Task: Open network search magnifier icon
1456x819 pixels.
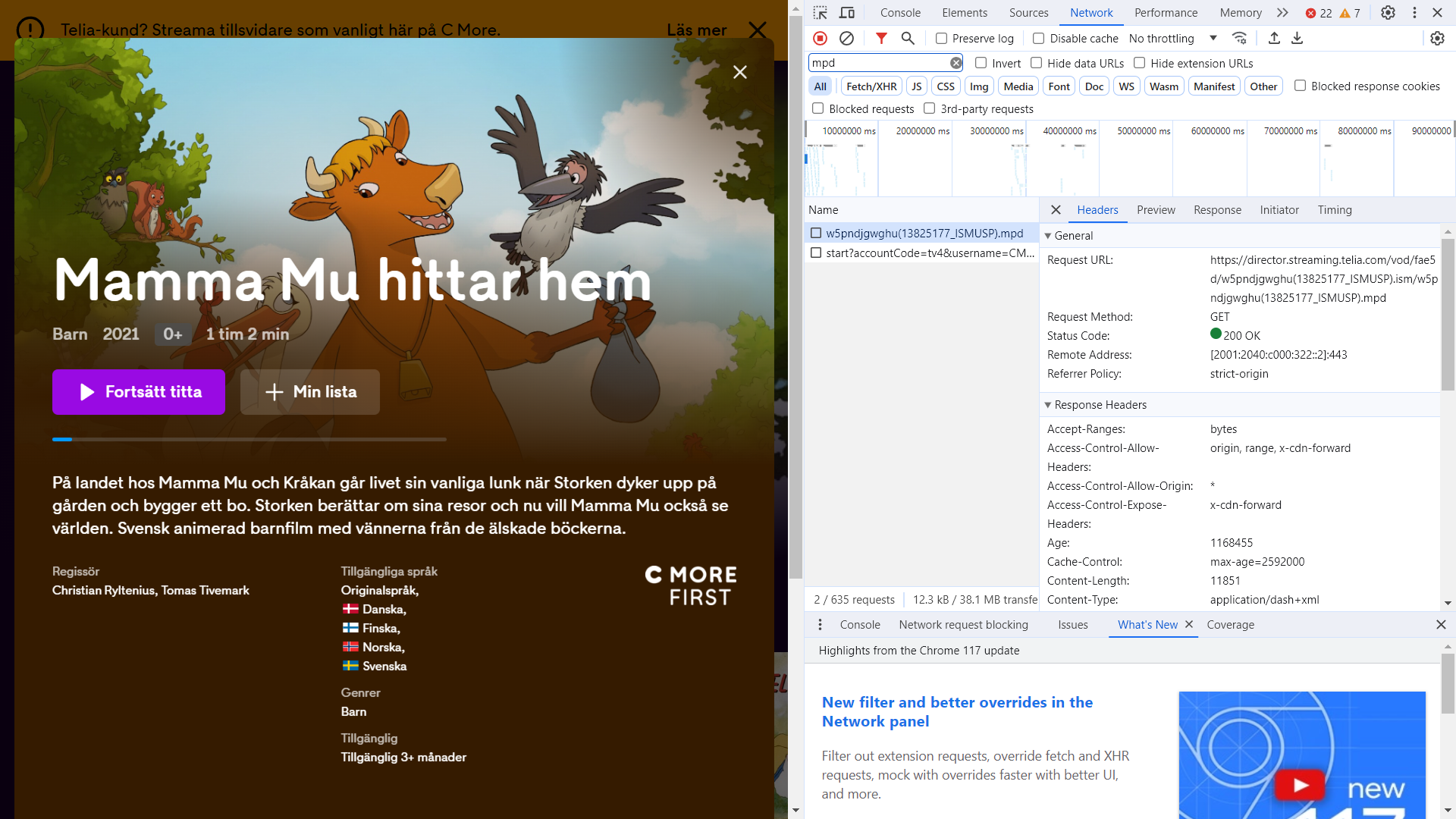Action: point(907,38)
